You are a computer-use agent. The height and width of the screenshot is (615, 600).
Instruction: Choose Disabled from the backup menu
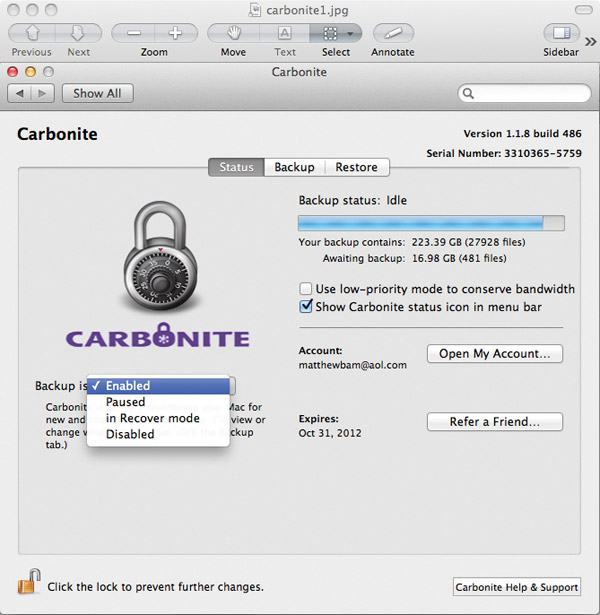pyautogui.click(x=158, y=434)
